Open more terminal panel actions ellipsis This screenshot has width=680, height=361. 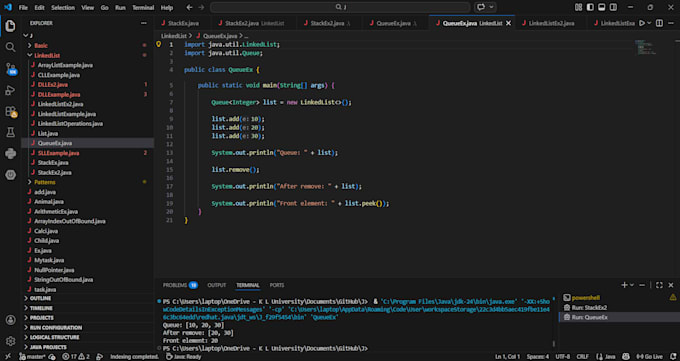[x=642, y=285]
